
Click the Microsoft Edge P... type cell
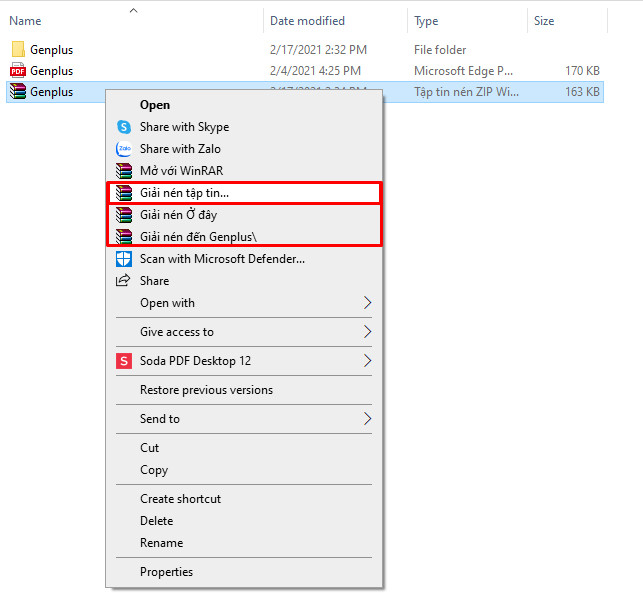point(463,71)
